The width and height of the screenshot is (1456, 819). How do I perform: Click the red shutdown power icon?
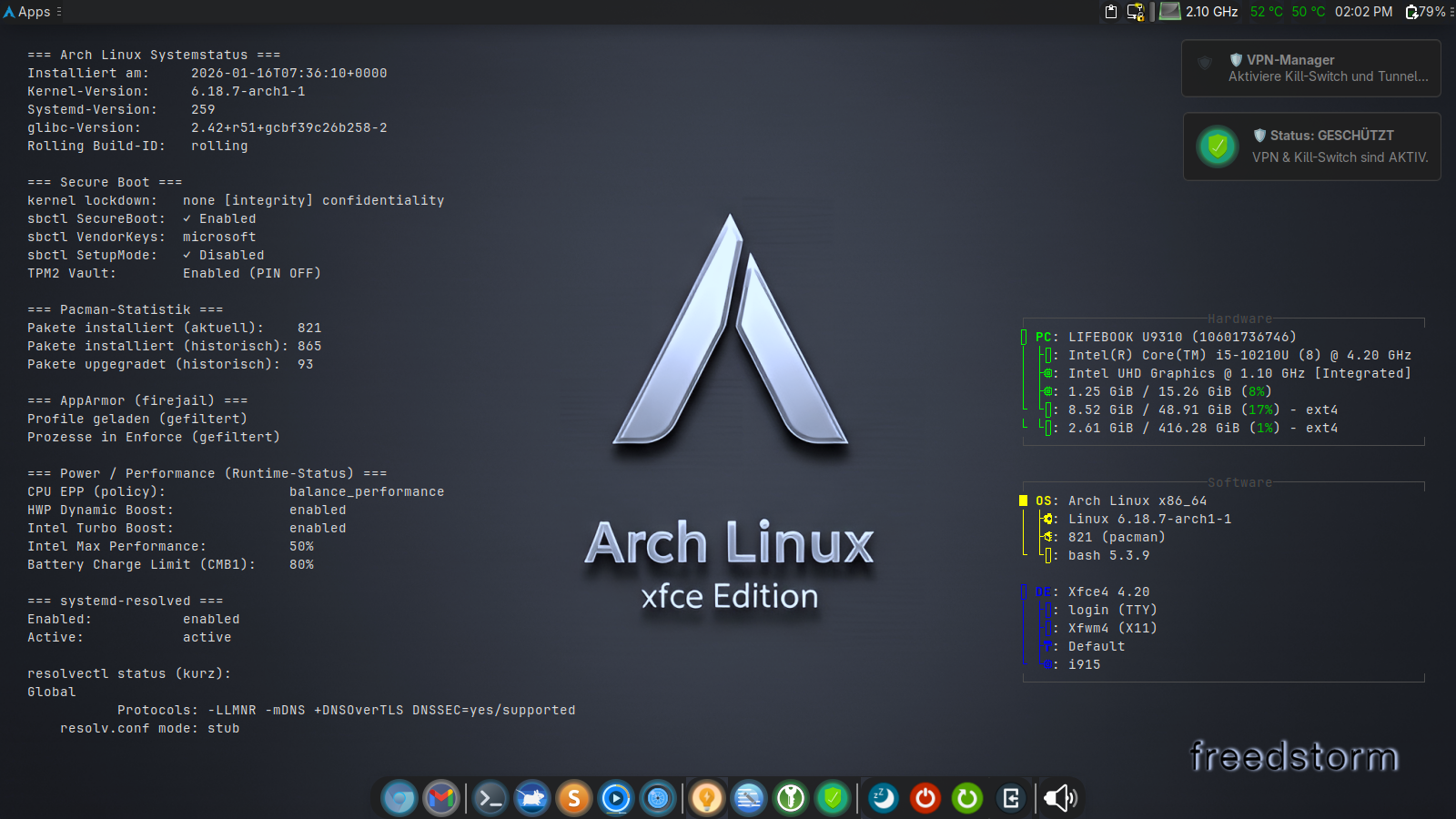pyautogui.click(x=925, y=799)
